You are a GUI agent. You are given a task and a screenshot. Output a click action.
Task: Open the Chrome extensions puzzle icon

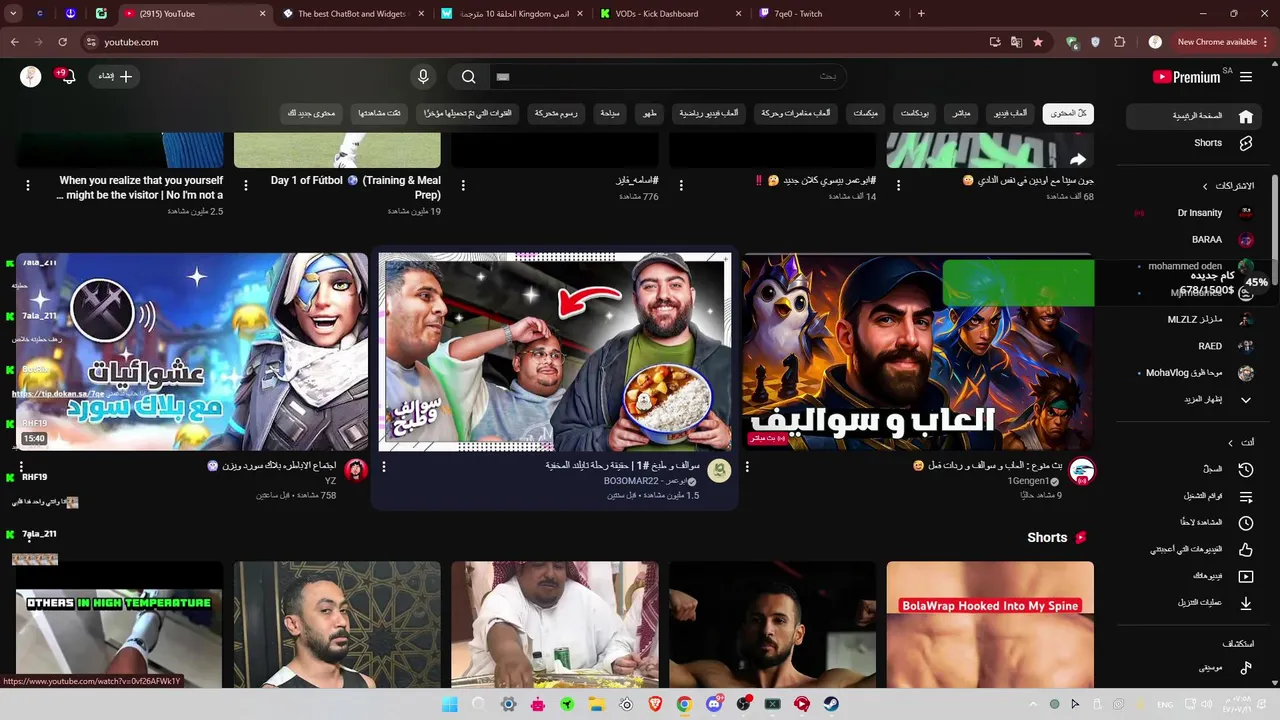pos(1119,42)
